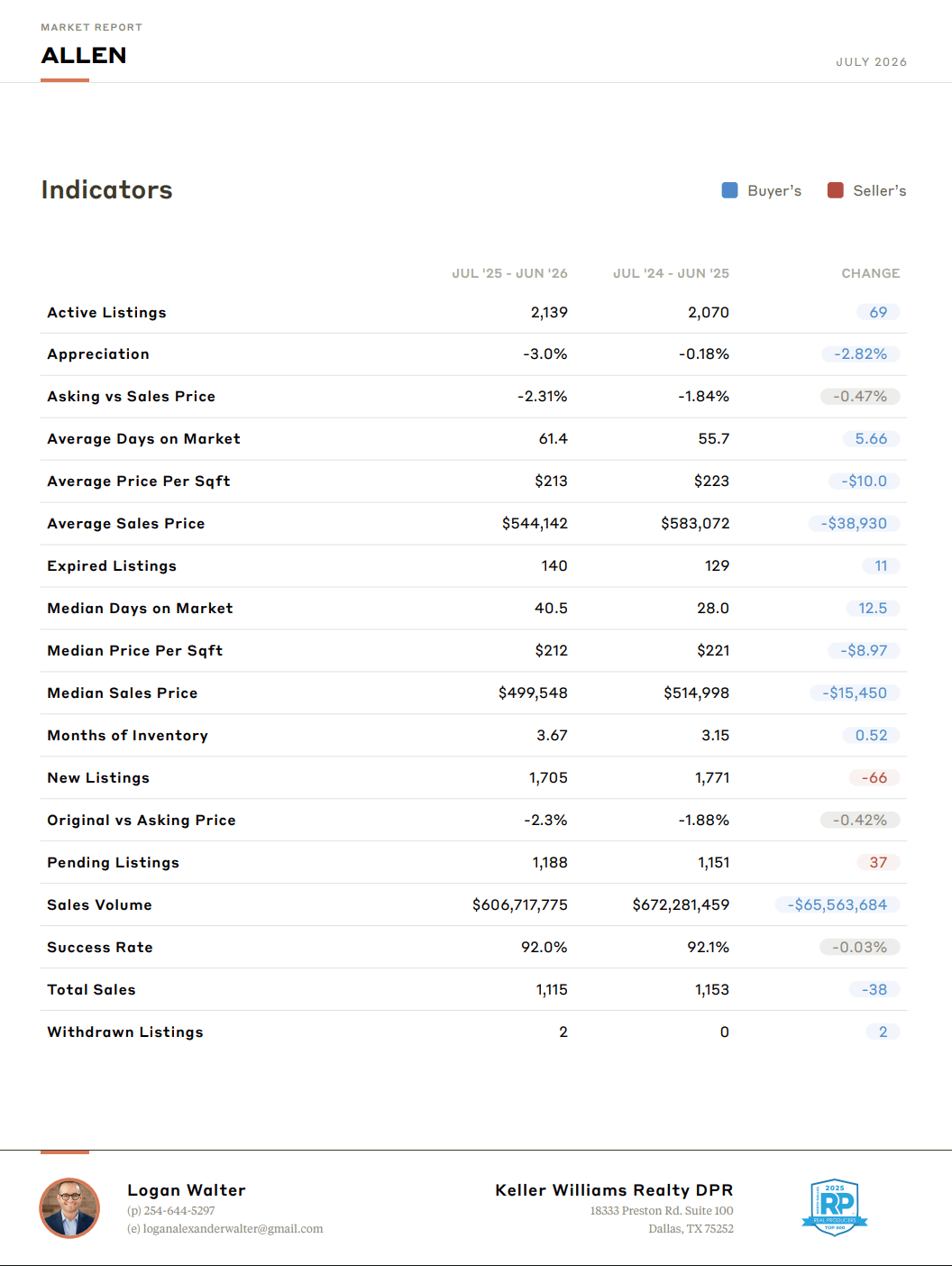Screen dimensions: 952x1266
Task: Click the Sales Volume change -$65,563,684 badge
Action: pos(838,905)
